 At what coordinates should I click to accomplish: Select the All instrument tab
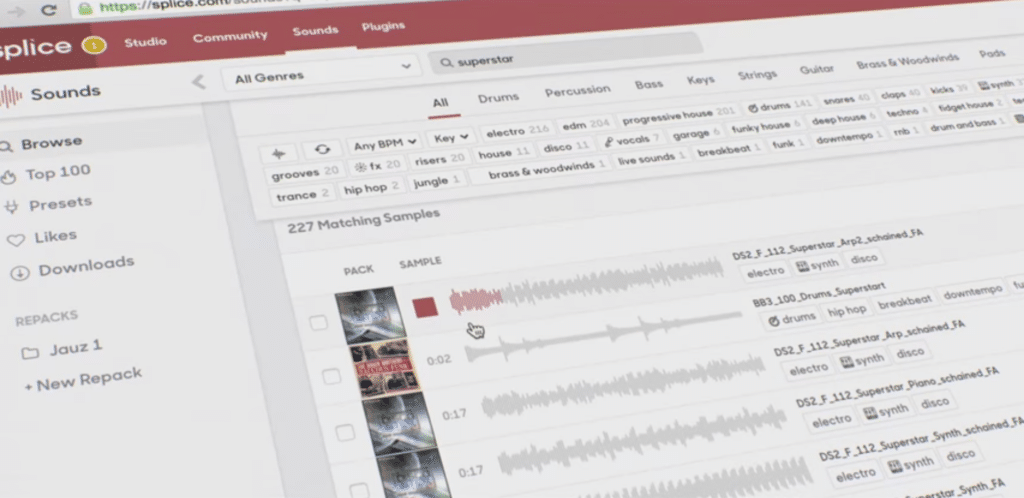click(x=440, y=103)
